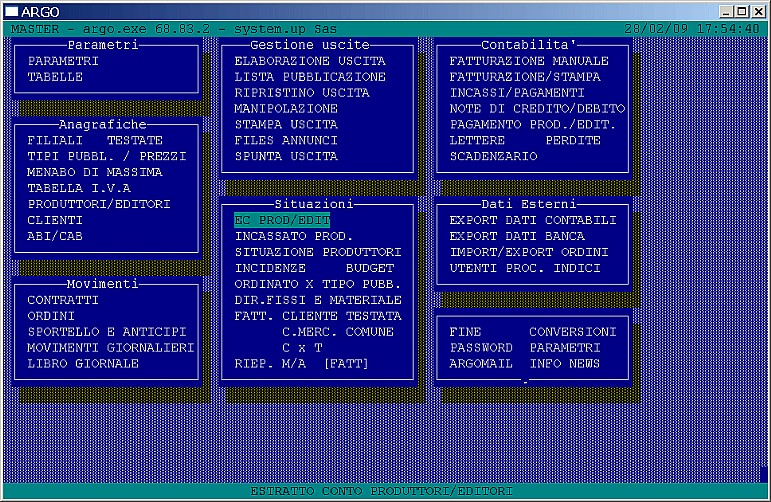The width and height of the screenshot is (771, 502).
Task: Click the highlighted EC PROD/EDIT item
Action: click(281, 220)
